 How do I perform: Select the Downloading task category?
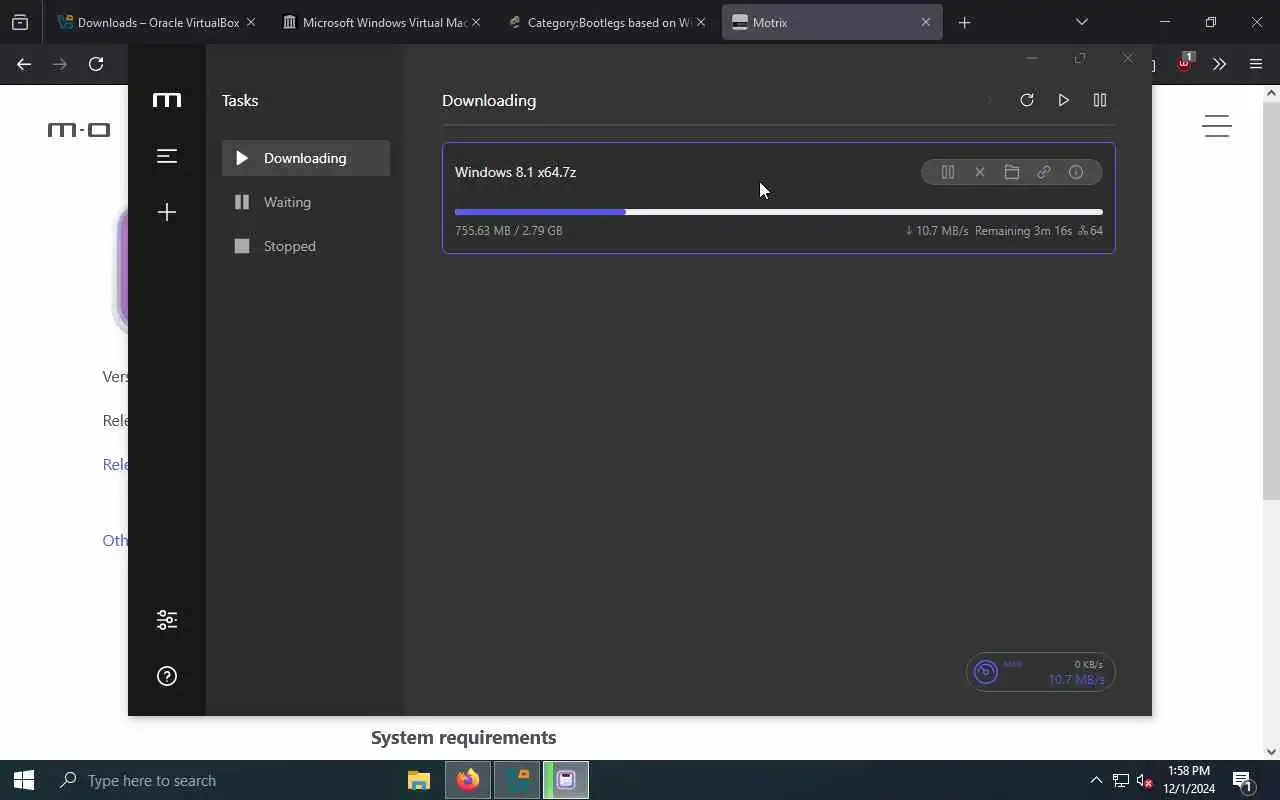click(x=306, y=158)
